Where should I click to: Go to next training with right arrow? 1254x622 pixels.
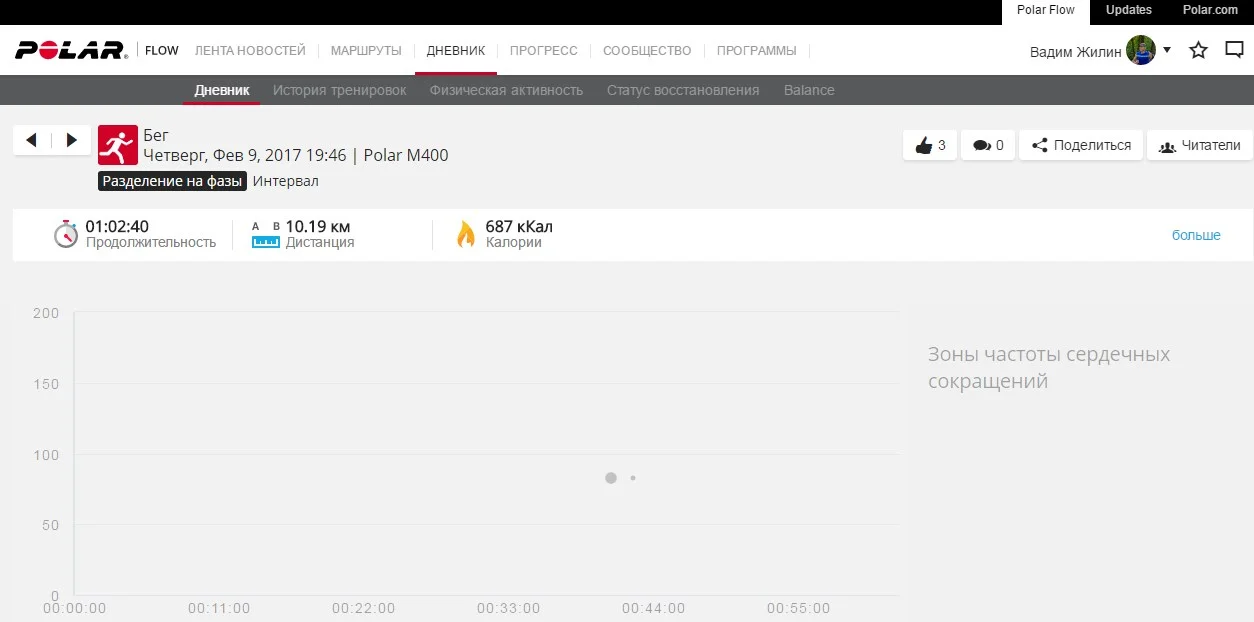click(71, 140)
